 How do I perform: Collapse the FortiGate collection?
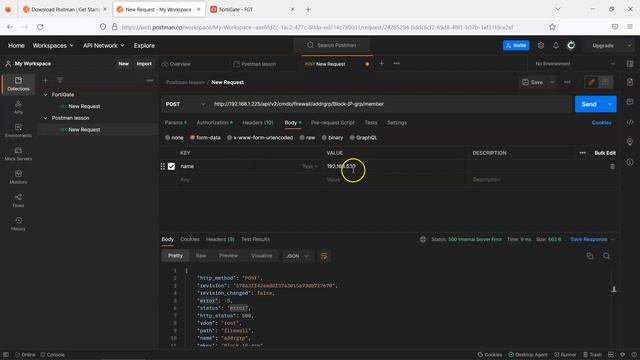pos(45,95)
